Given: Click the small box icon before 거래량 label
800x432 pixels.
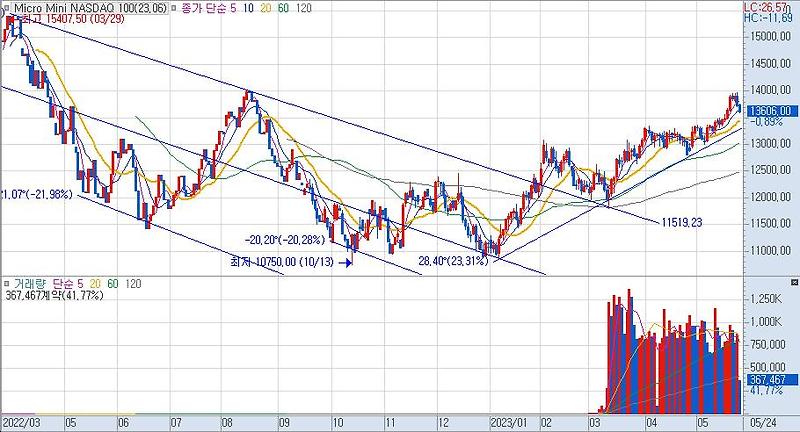Looking at the screenshot, I should [x=6, y=283].
